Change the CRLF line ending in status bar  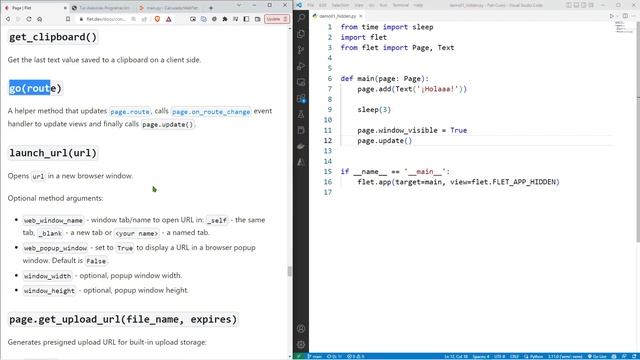click(x=514, y=356)
